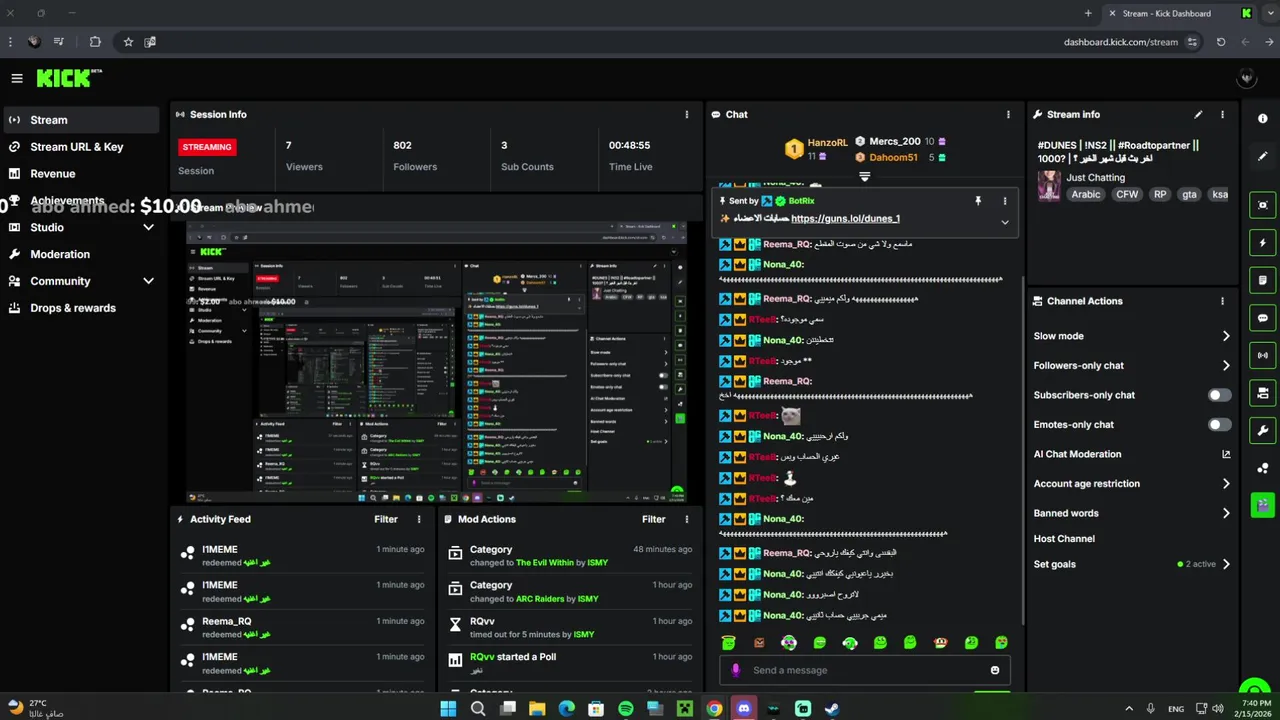Open Chat panel options menu
The image size is (1280, 720).
(x=1008, y=114)
